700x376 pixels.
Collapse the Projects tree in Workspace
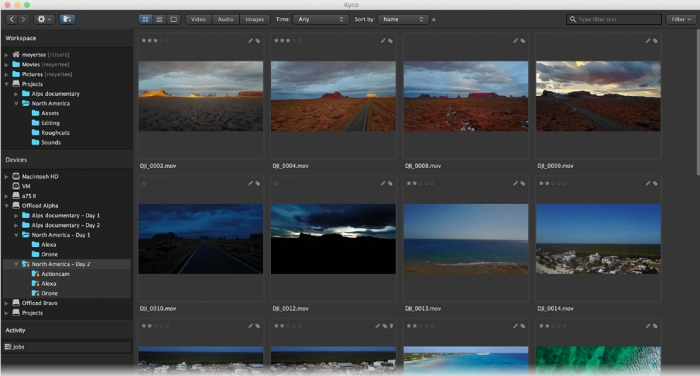[6, 84]
